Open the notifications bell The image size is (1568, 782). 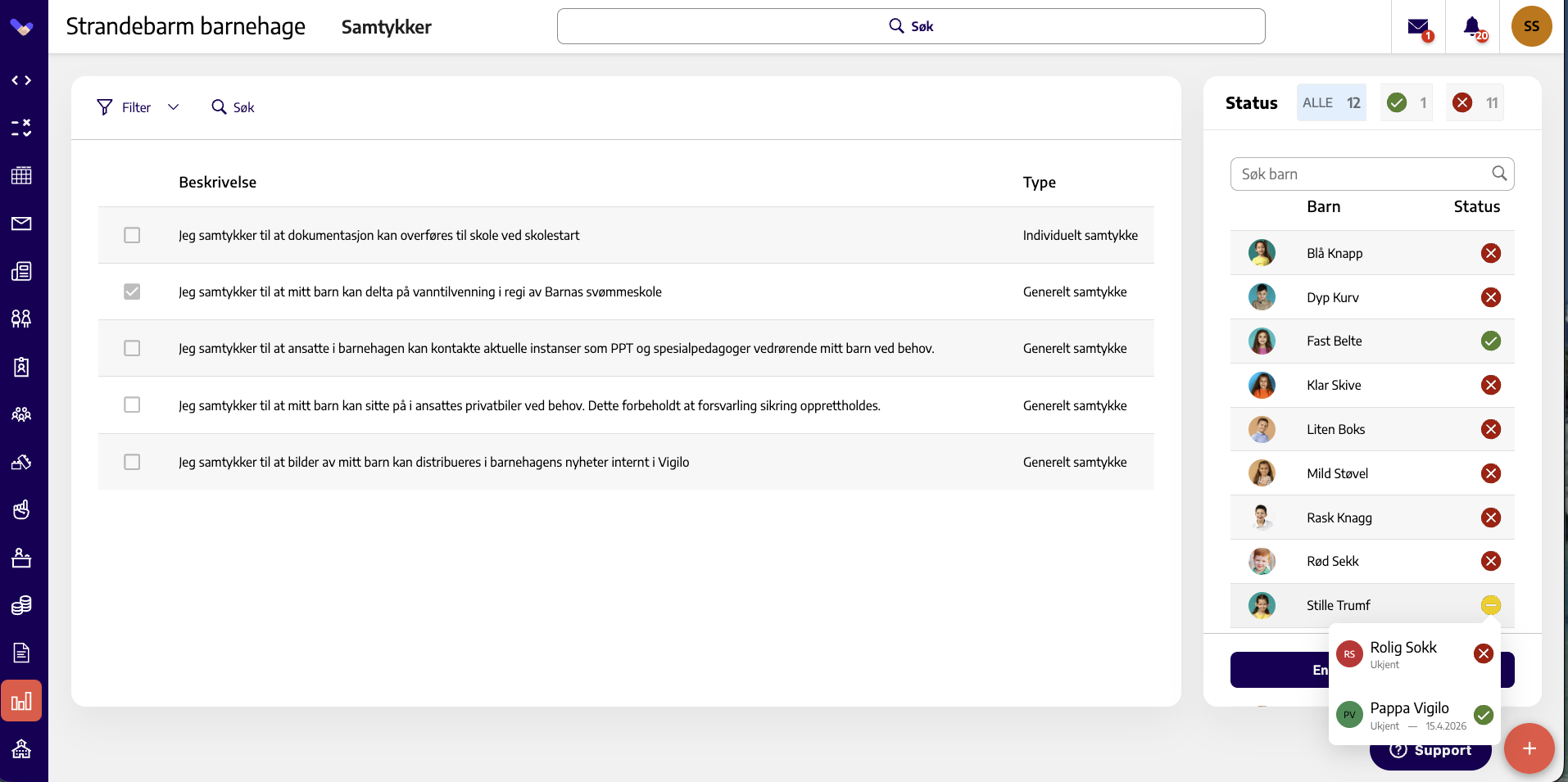click(1472, 27)
